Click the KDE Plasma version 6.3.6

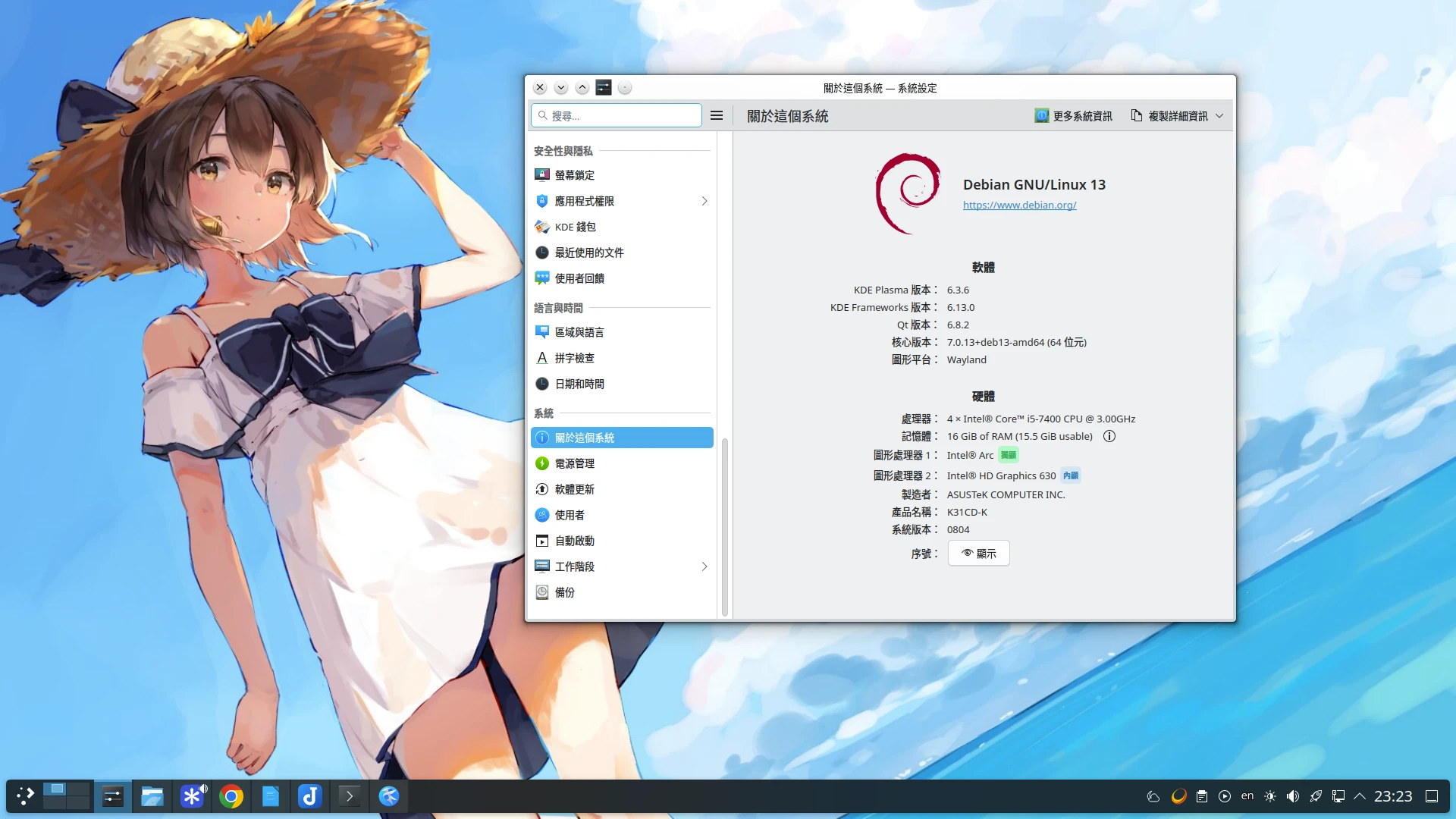[x=958, y=290]
